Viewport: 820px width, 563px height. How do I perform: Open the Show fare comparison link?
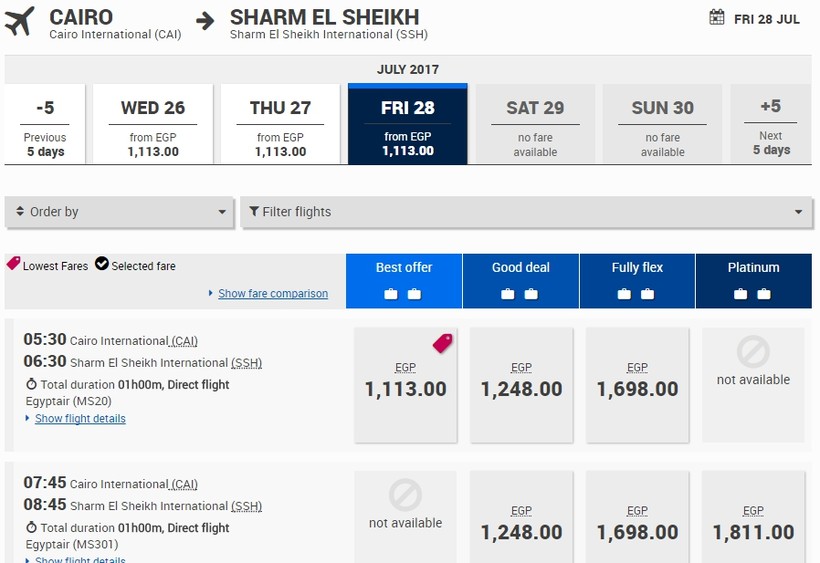272,294
